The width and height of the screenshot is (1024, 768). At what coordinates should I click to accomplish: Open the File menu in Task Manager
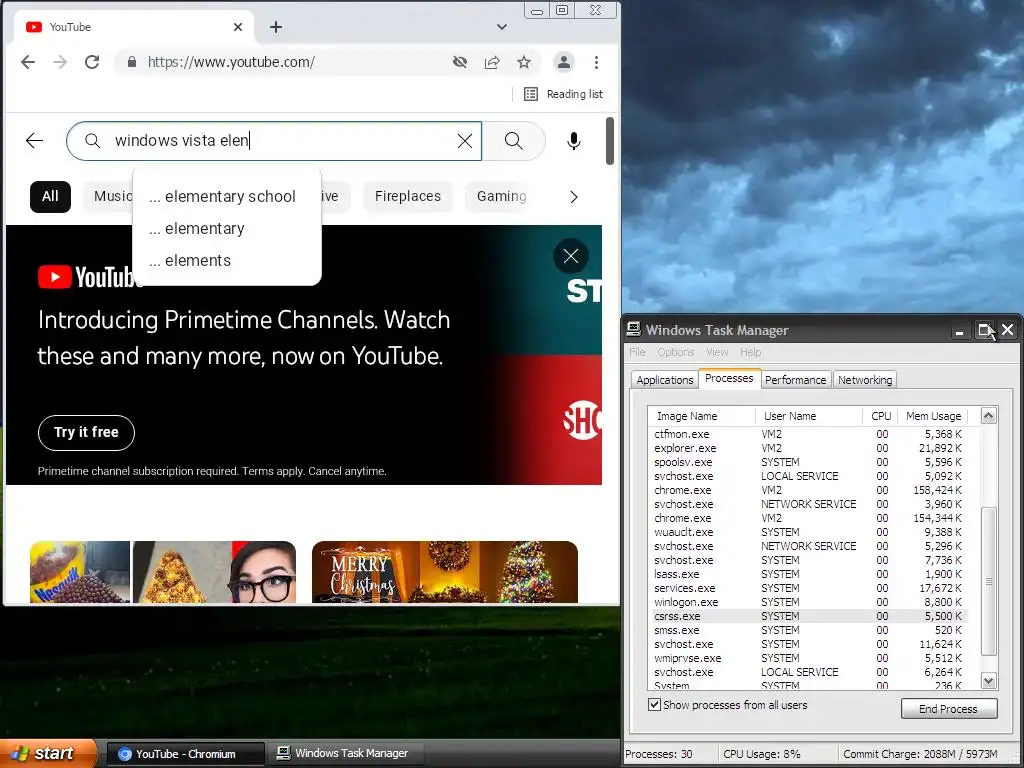637,352
